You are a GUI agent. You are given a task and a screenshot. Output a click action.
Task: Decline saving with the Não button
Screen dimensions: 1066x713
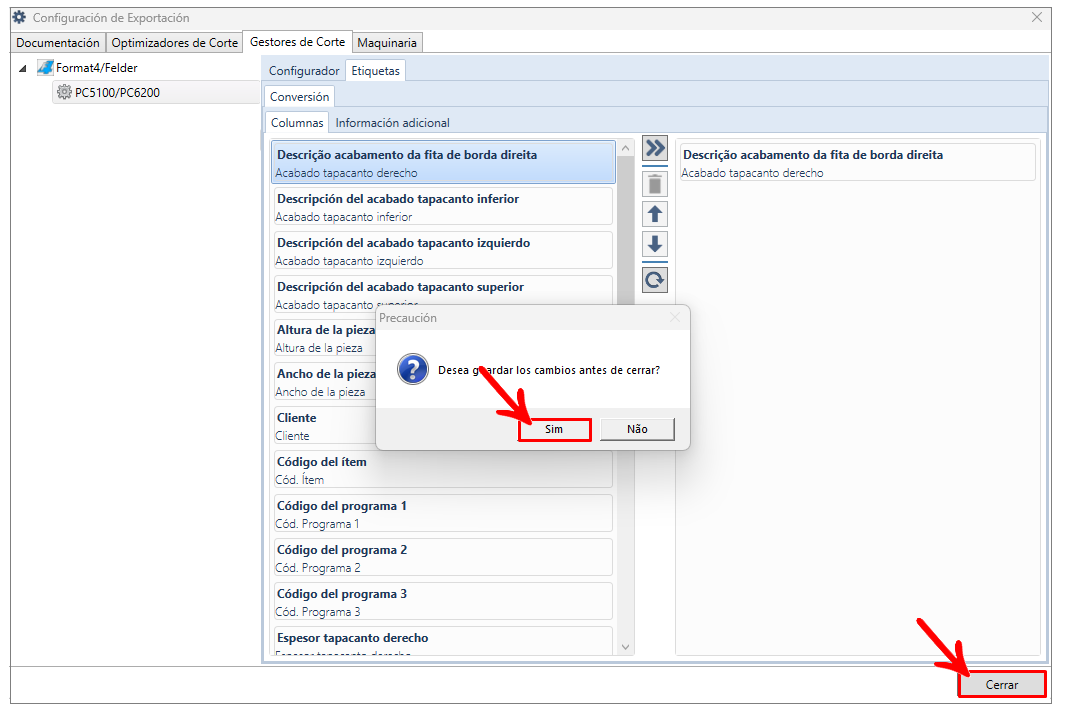pyautogui.click(x=637, y=429)
